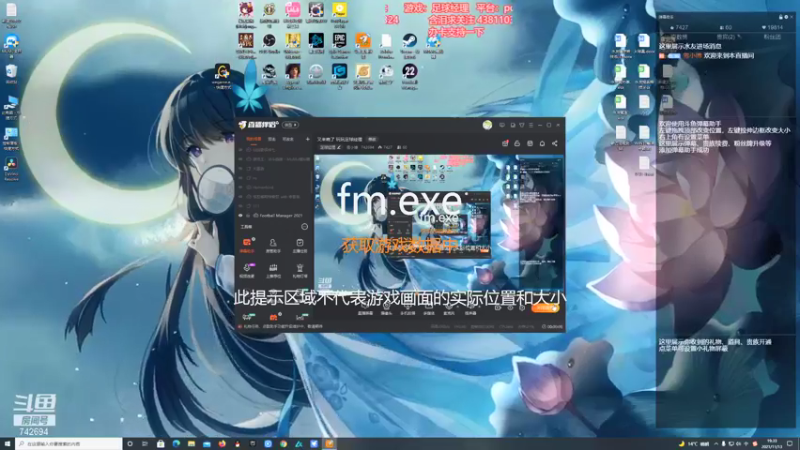Expand the hidden system tray icons arrow
This screenshot has width=800, height=450.
pos(715,444)
